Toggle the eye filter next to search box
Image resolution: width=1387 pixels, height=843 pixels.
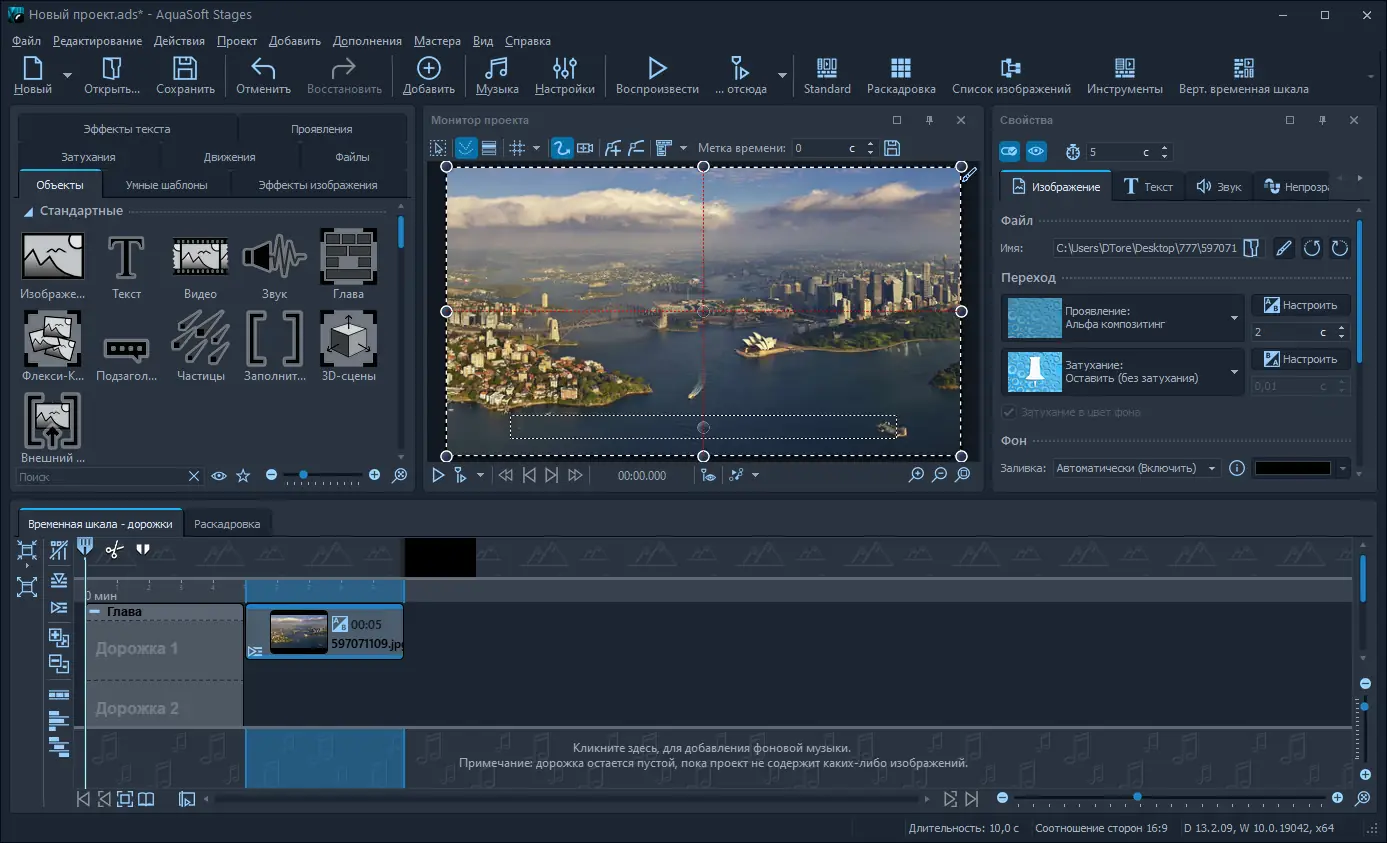(219, 476)
